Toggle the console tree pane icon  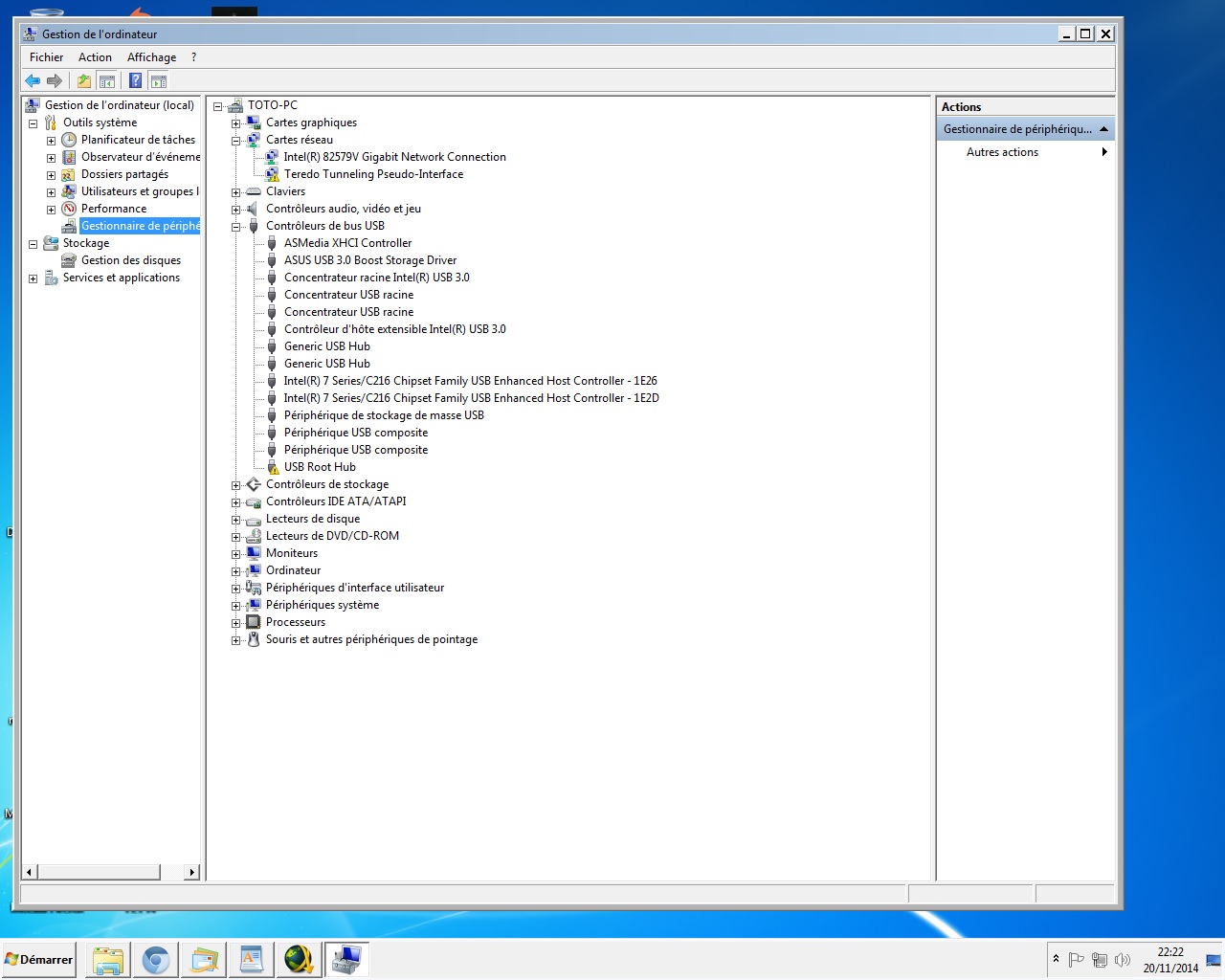coord(107,81)
